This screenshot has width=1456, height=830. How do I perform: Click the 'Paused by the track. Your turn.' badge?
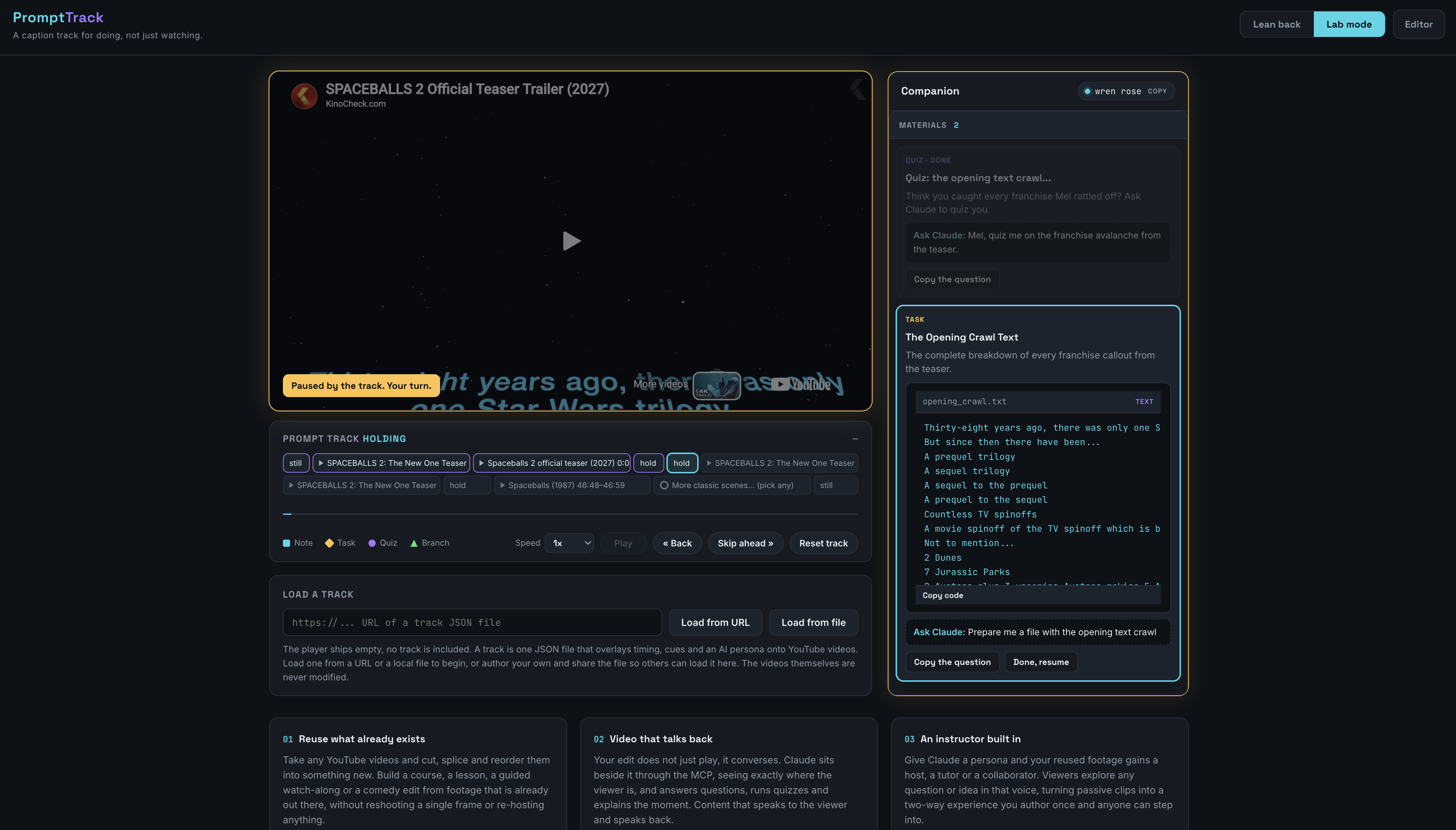[x=361, y=386]
